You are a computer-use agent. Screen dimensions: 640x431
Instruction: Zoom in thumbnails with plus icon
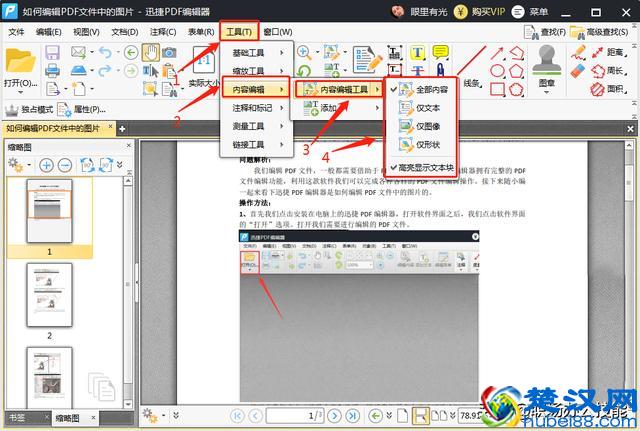click(47, 165)
